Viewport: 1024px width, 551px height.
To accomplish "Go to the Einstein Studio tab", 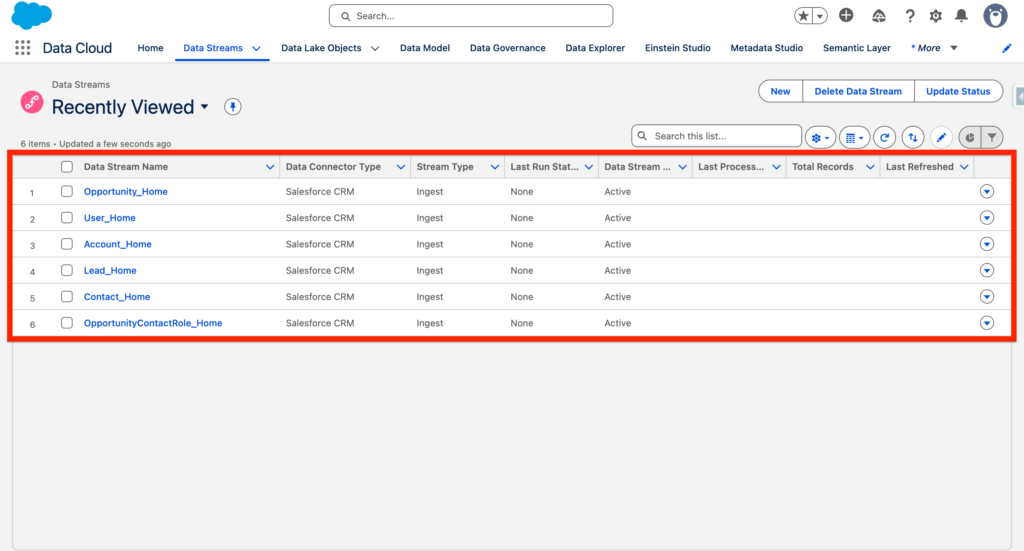I will (677, 48).
